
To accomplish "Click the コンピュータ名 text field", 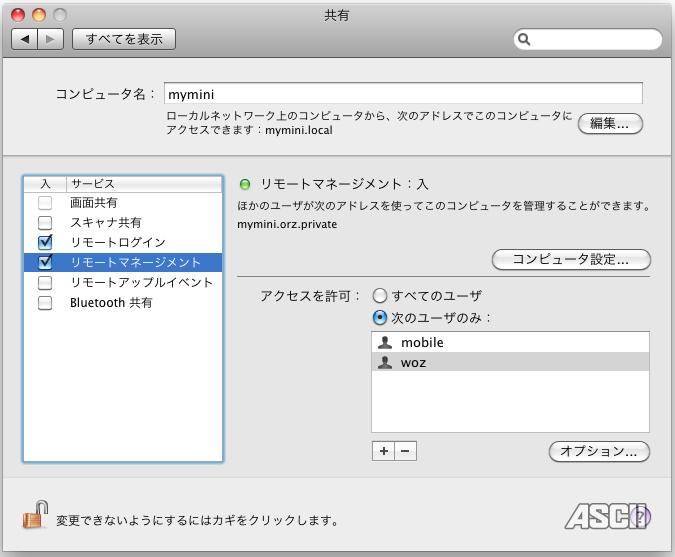I will point(403,93).
